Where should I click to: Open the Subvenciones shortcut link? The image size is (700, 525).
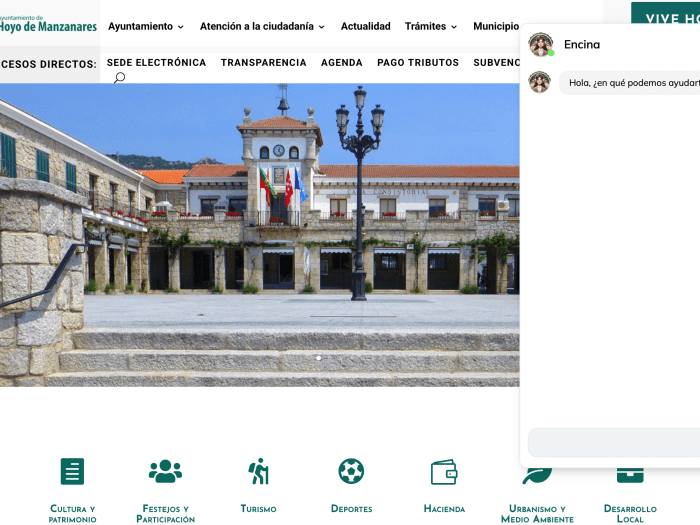(496, 62)
